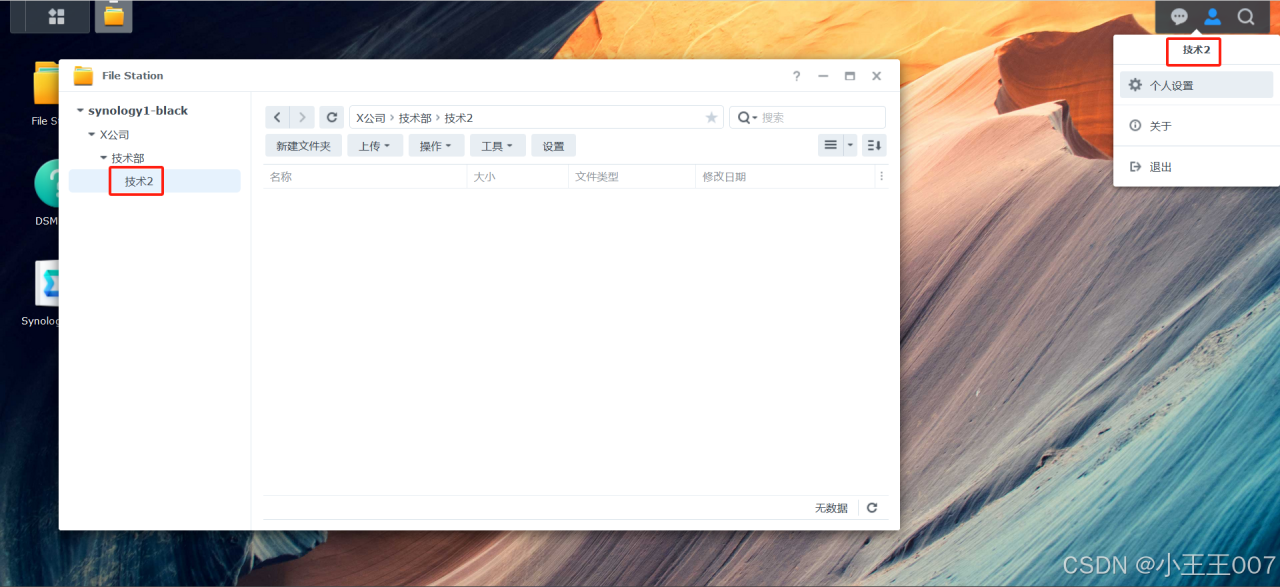Open the top bar search magnifier
The height and width of the screenshot is (587, 1280).
[1245, 16]
